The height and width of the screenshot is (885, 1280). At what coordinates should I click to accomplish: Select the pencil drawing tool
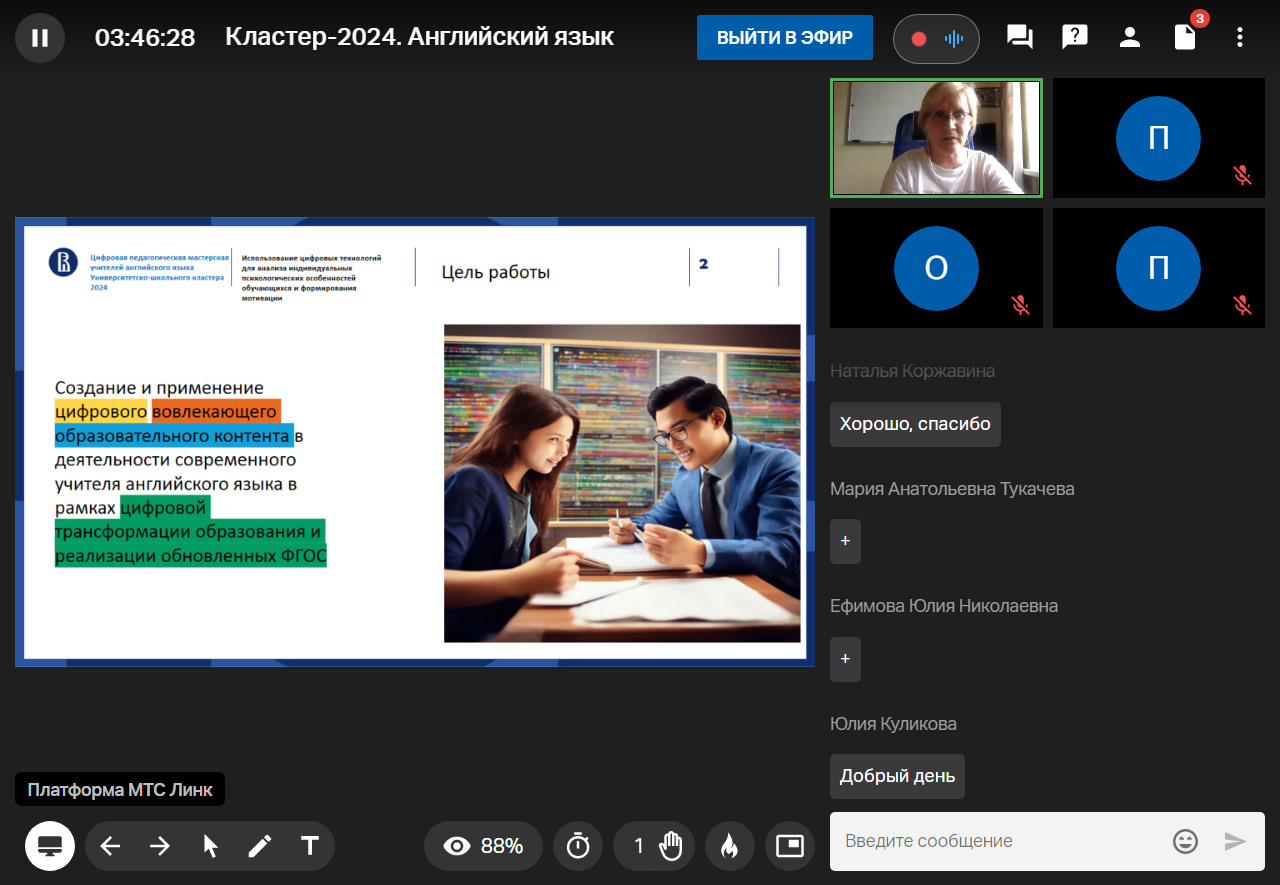point(260,846)
